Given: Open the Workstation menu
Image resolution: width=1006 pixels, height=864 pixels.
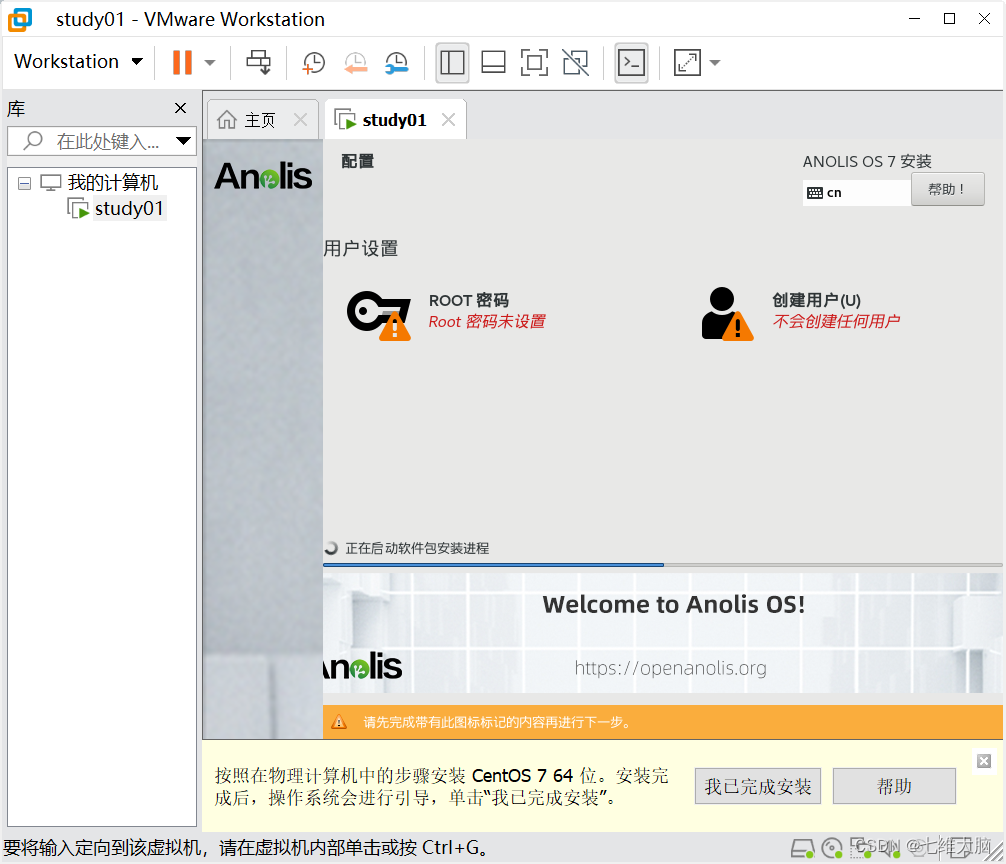Looking at the screenshot, I should (78, 62).
